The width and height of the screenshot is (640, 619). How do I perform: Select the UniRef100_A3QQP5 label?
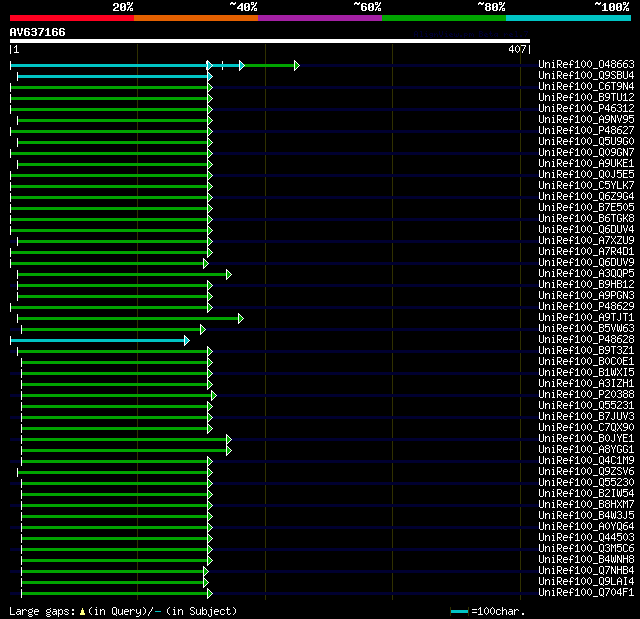click(586, 273)
